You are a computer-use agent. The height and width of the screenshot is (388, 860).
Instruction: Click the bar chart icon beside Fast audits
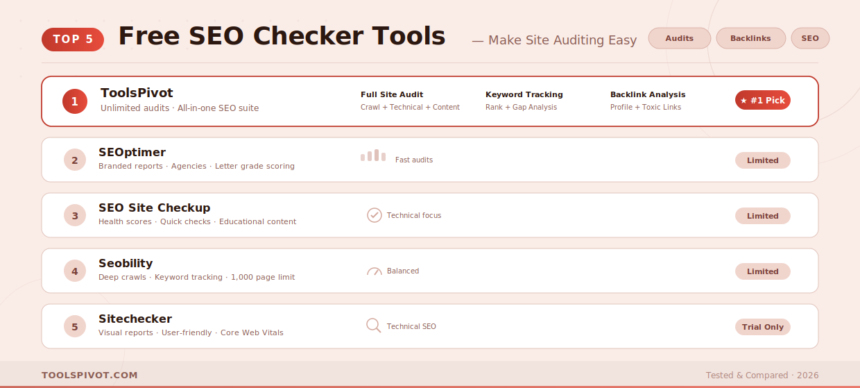click(x=373, y=156)
